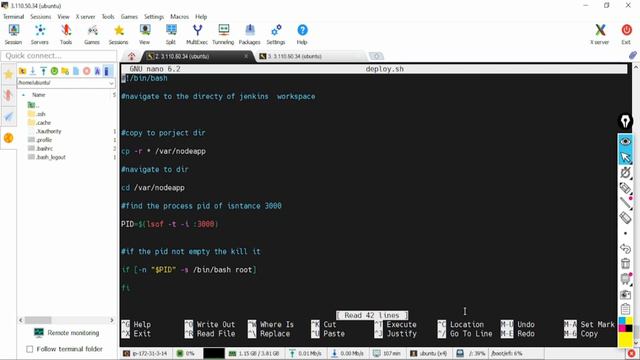Select the Split terminal toolbar icon

[171, 34]
